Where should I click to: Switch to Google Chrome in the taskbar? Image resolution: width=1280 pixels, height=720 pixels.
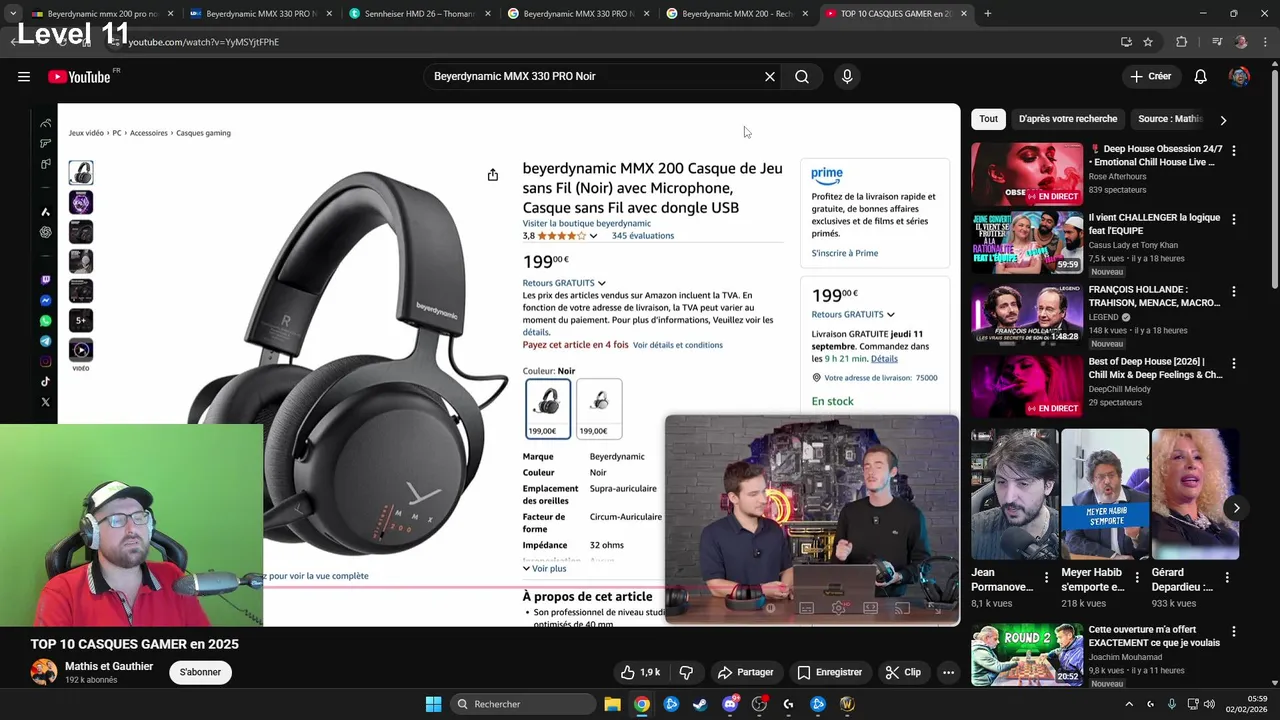coord(642,704)
